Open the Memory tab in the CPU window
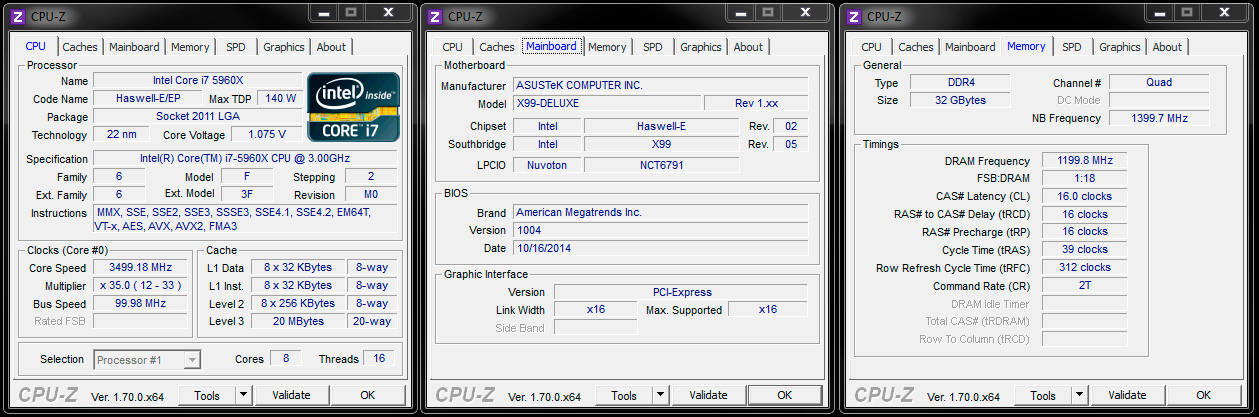 pos(190,47)
